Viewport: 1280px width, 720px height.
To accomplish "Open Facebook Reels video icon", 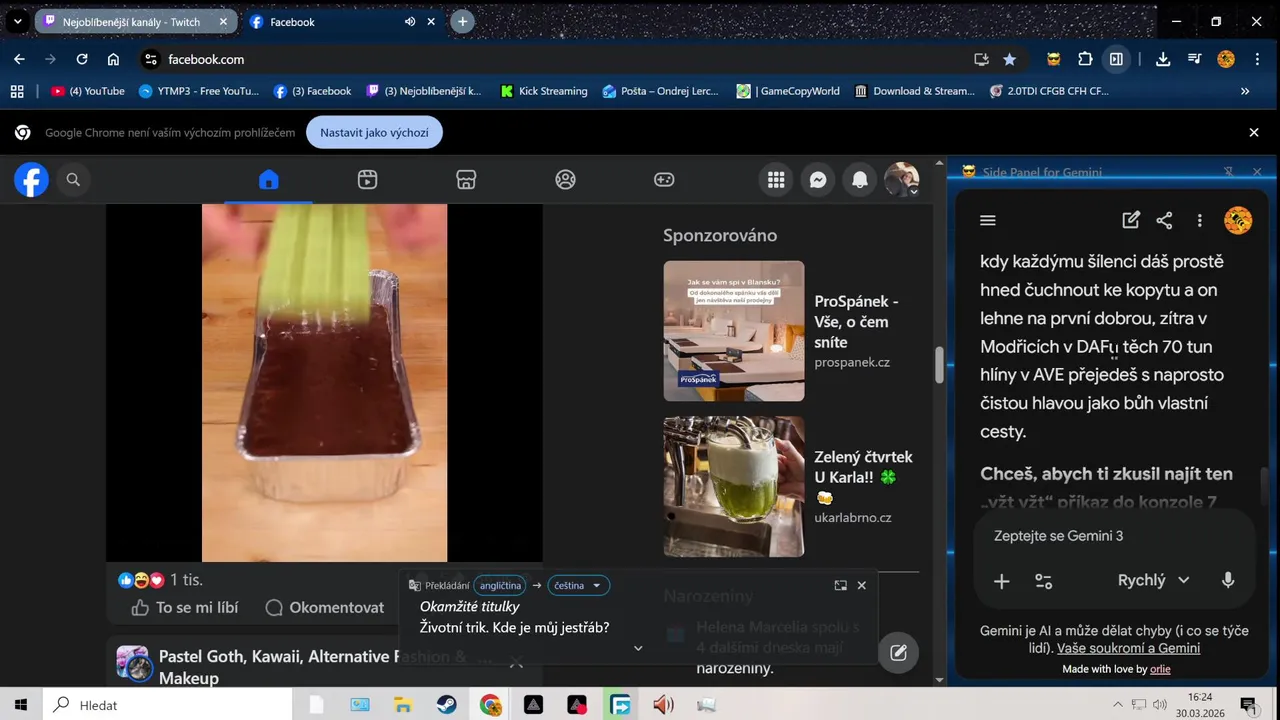I will (367, 180).
